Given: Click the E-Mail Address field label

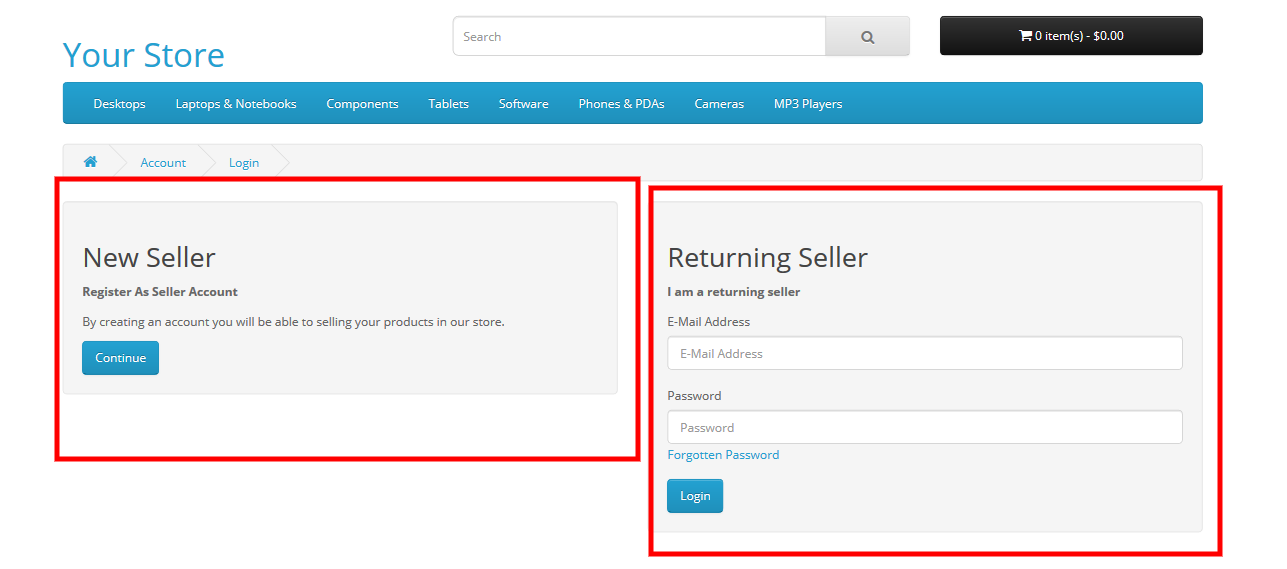Looking at the screenshot, I should (x=709, y=322).
